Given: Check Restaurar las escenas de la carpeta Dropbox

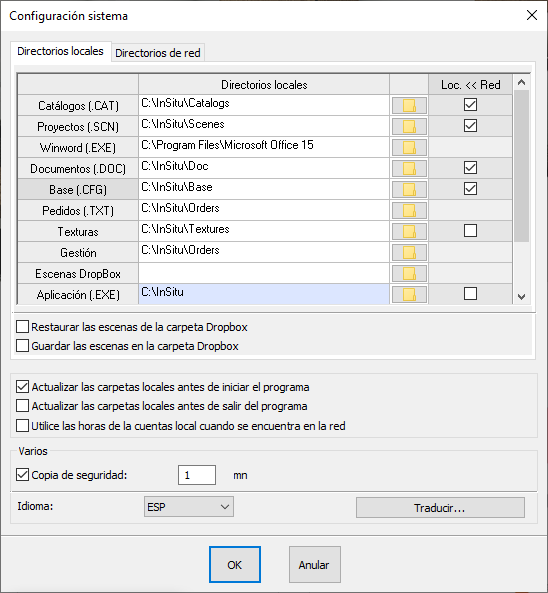Looking at the screenshot, I should (x=22, y=327).
